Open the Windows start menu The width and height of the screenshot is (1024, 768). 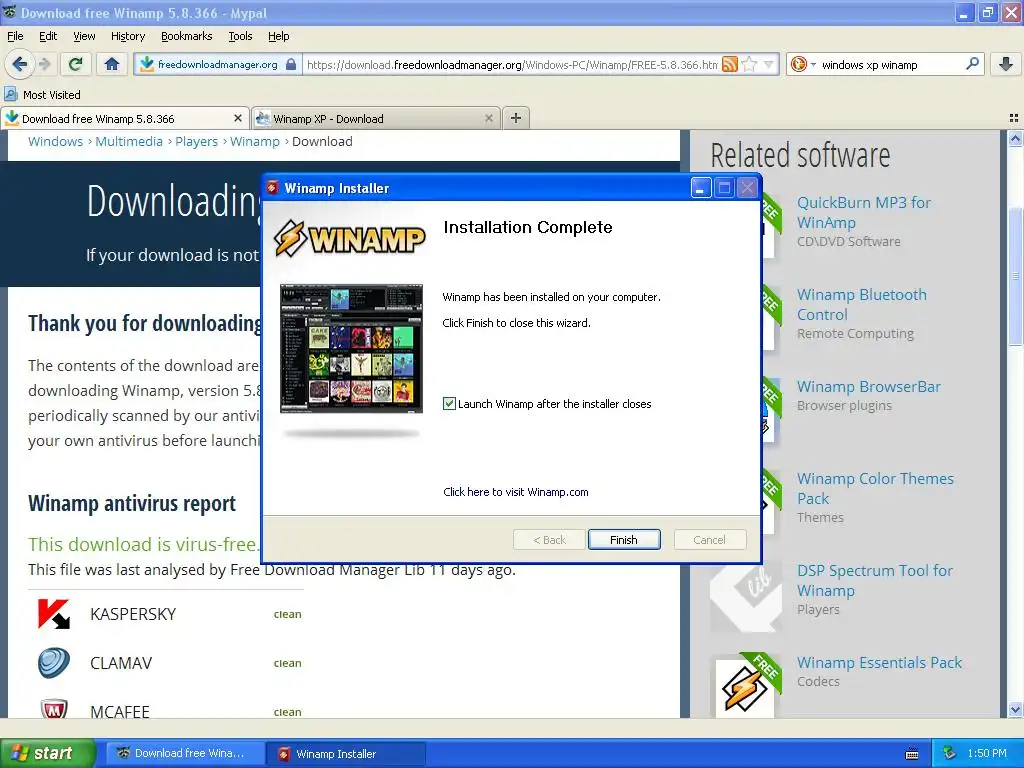[x=47, y=753]
